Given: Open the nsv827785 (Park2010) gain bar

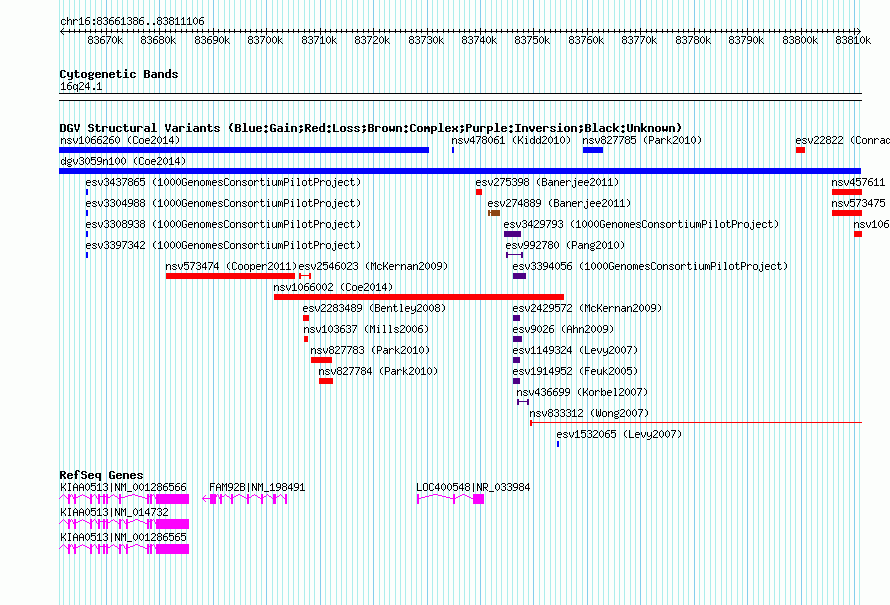Looking at the screenshot, I should click(x=593, y=150).
